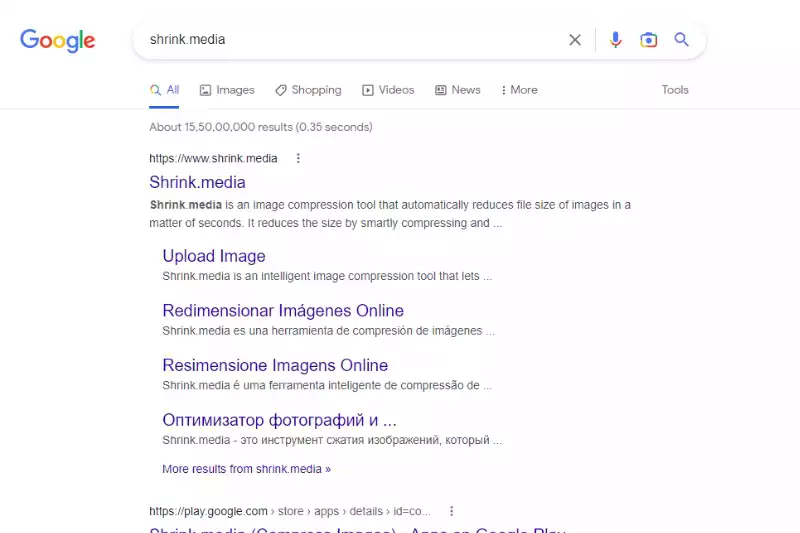
Task: Start voice search with microphone icon
Action: 616,40
